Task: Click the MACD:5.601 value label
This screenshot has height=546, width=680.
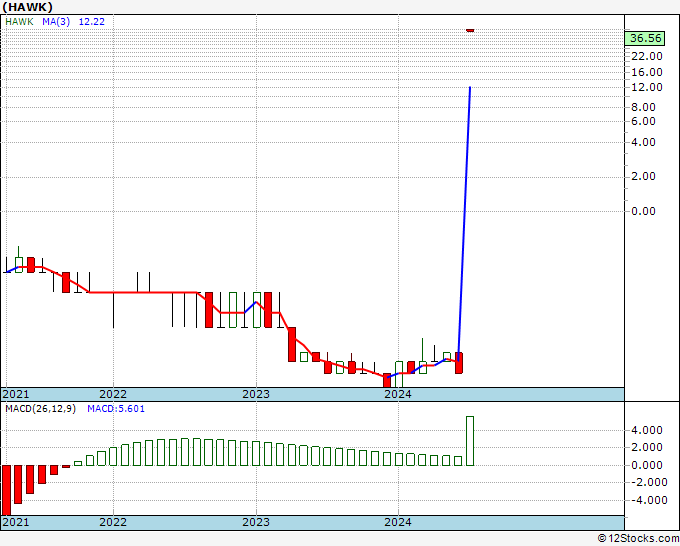Action: click(x=116, y=409)
